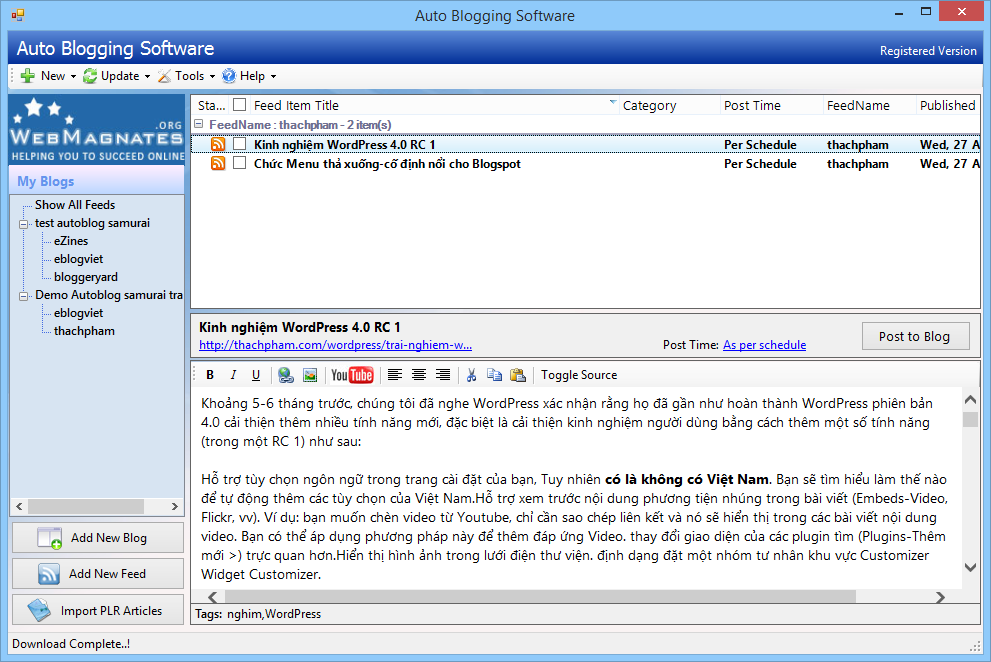Click the Bold formatting icon
This screenshot has width=991, height=662.
point(210,375)
